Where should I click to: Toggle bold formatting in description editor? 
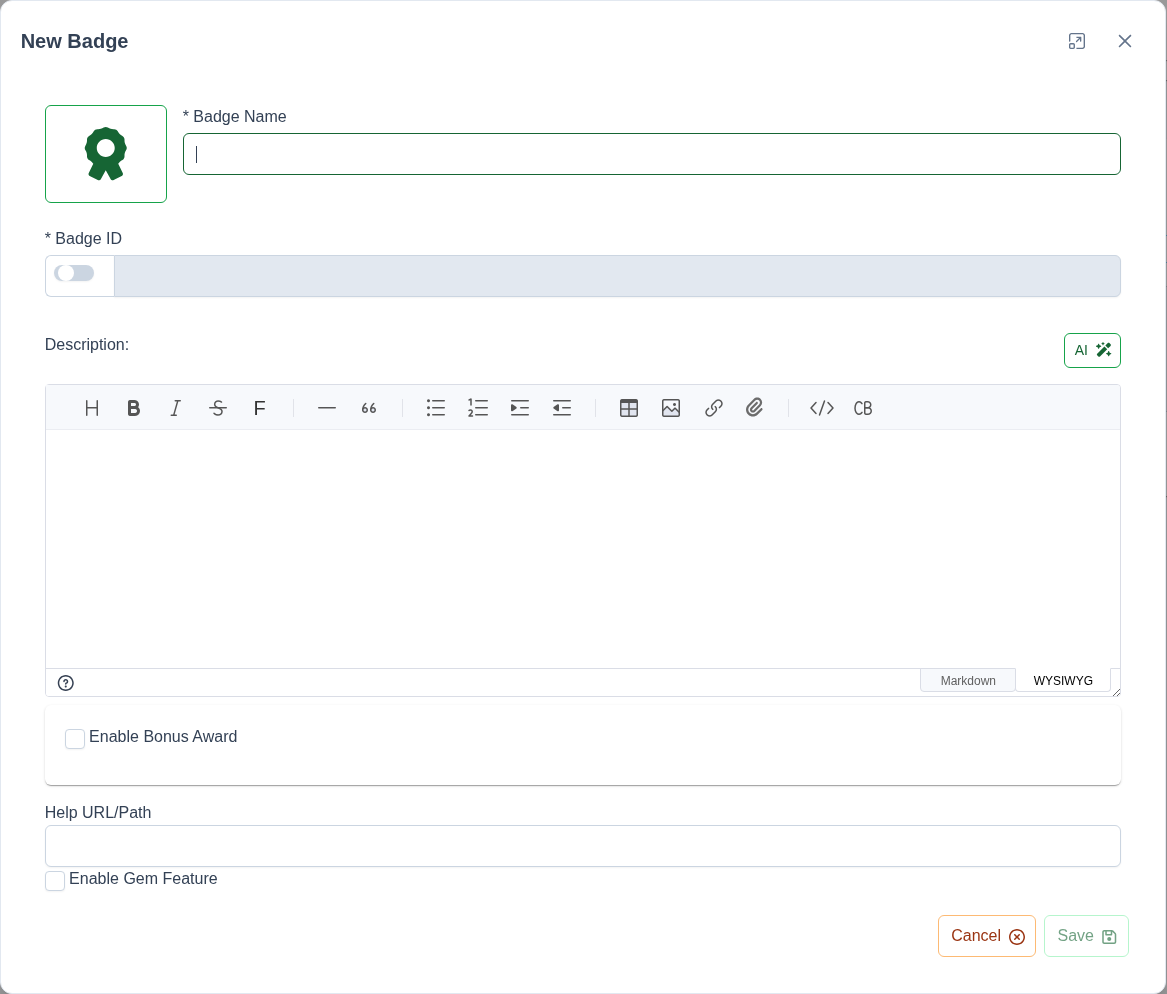point(134,408)
